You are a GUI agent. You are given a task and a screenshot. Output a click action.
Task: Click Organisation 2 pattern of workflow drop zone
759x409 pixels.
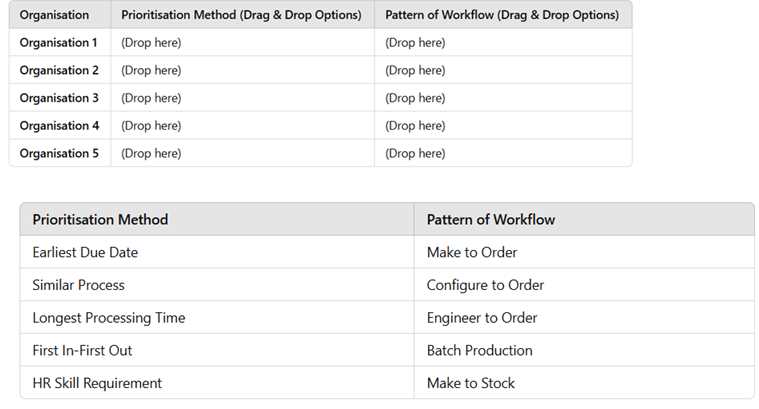(415, 71)
